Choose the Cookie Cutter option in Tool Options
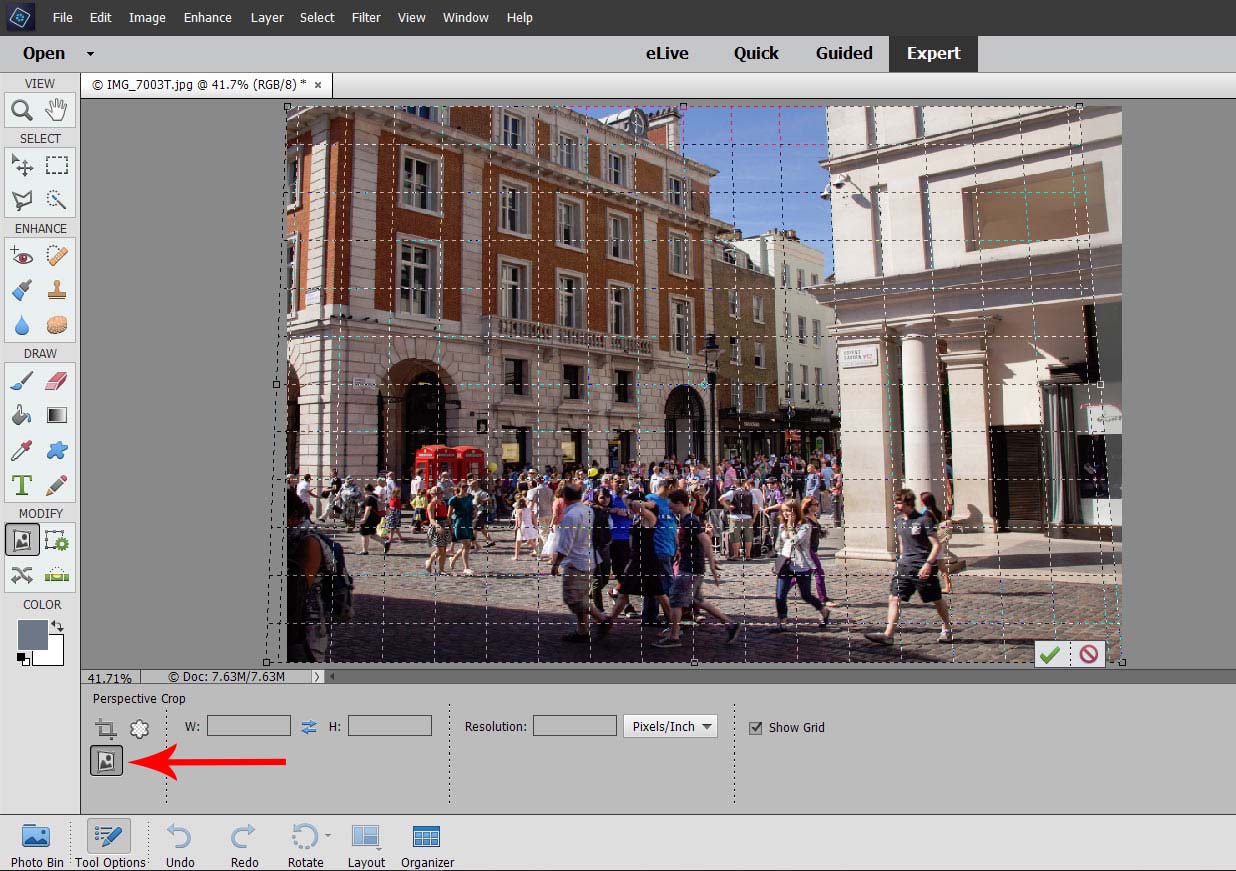The height and width of the screenshot is (871, 1236). coord(139,729)
